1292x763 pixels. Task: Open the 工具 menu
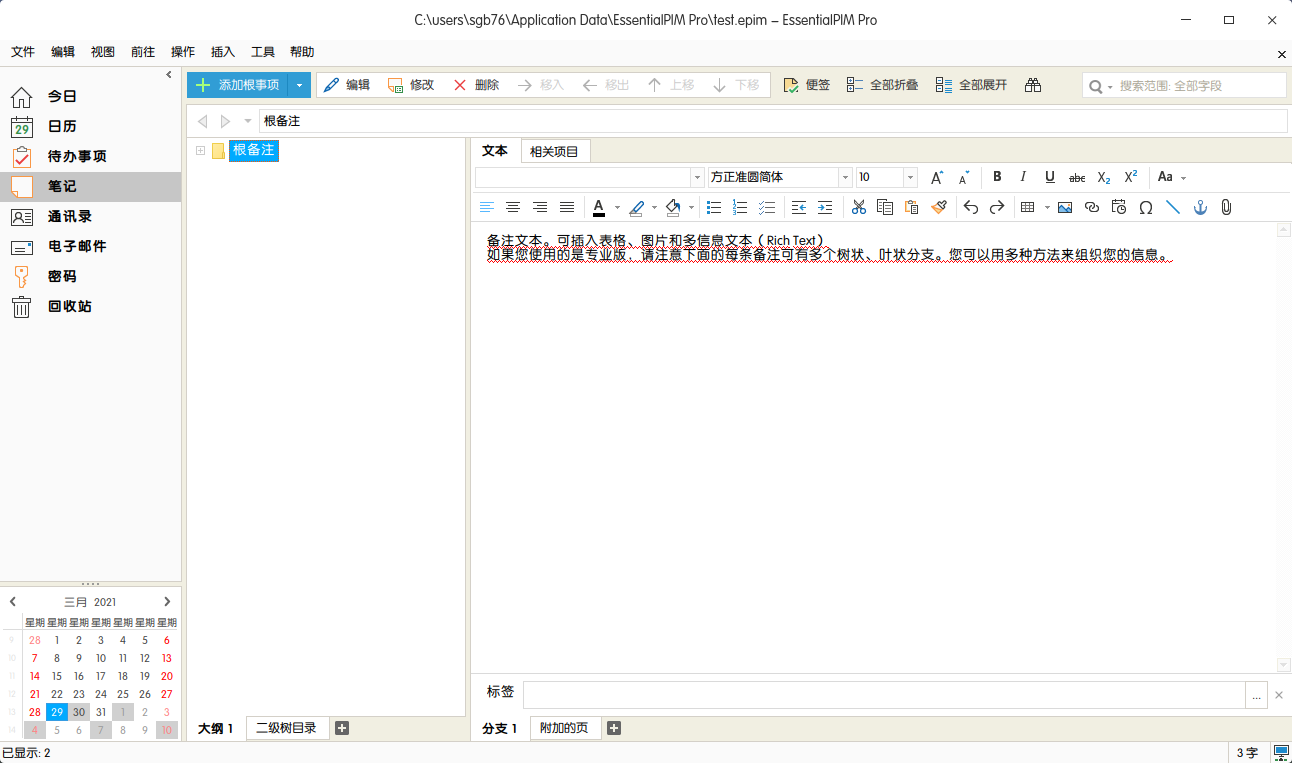tap(262, 52)
